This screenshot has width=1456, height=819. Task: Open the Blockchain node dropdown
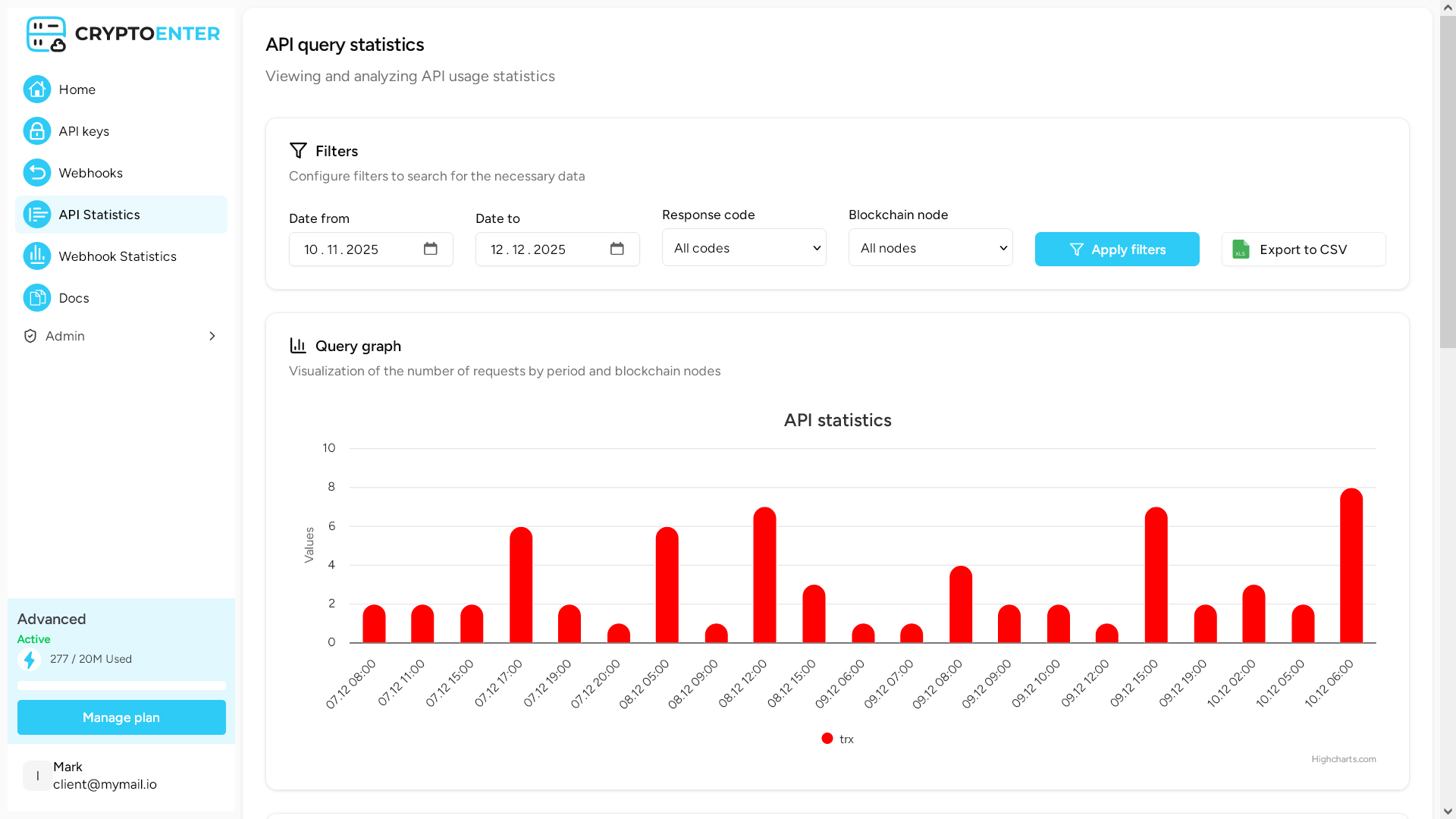point(930,248)
